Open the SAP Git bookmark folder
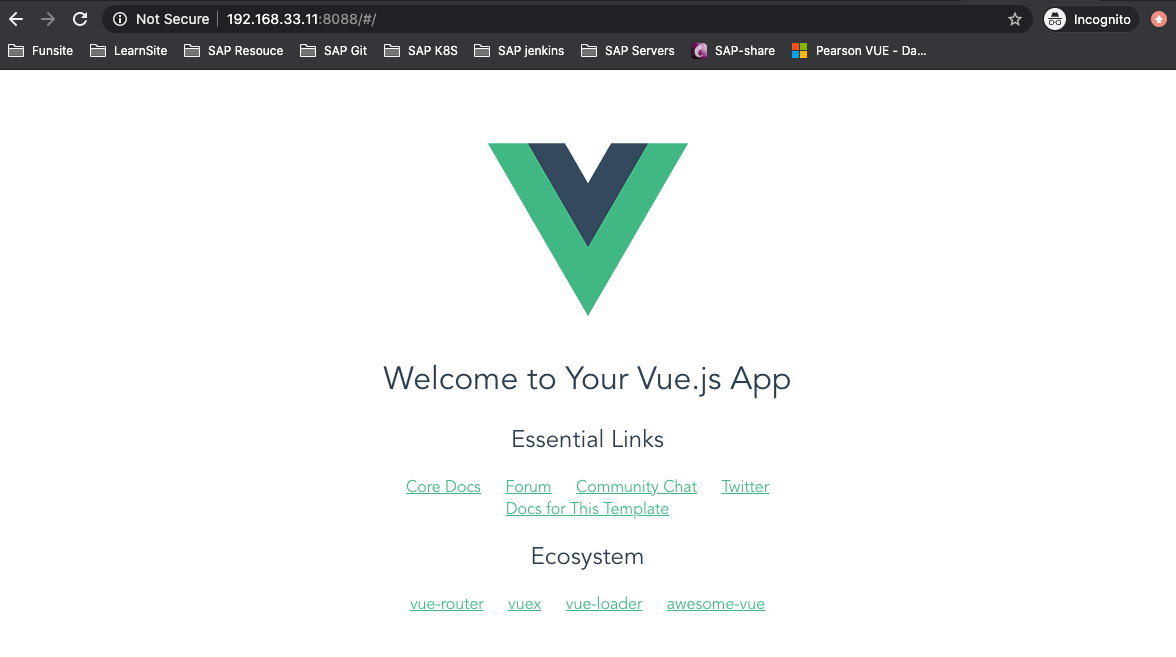 pos(334,51)
